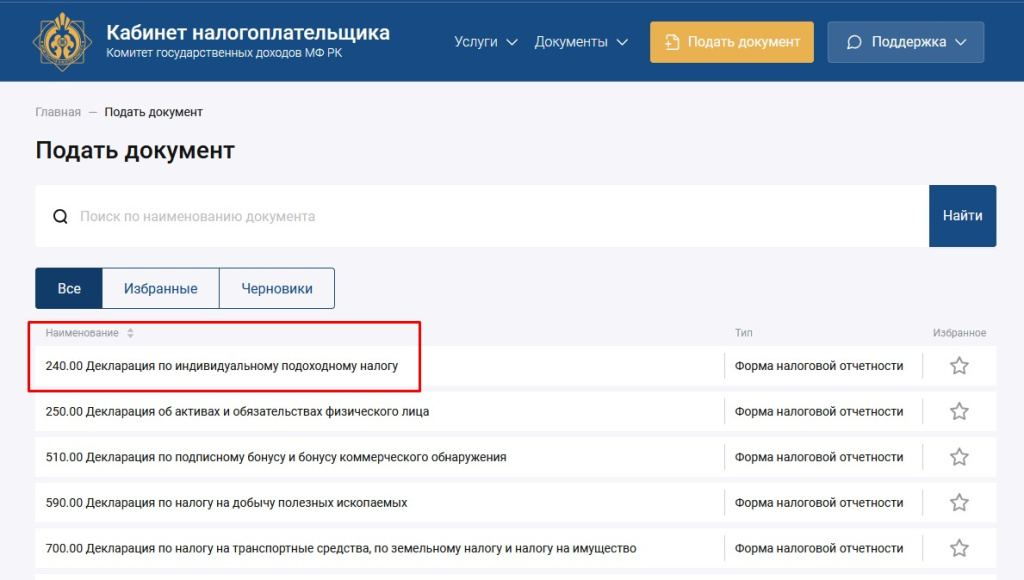
Task: Click the document icon on Подать документ button
Action: click(x=671, y=42)
